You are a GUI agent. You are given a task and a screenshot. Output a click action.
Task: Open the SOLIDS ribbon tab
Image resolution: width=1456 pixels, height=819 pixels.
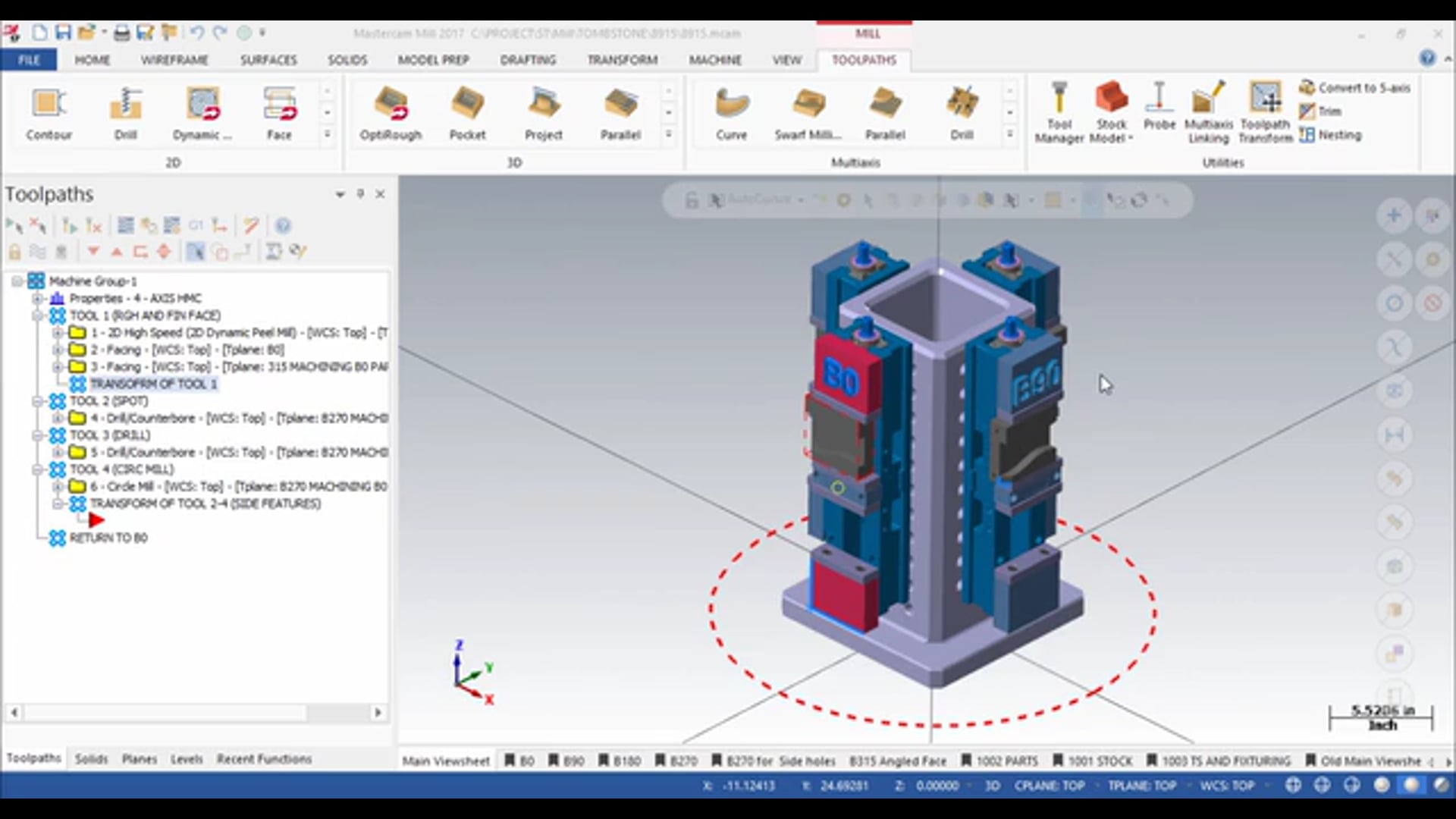pyautogui.click(x=347, y=60)
